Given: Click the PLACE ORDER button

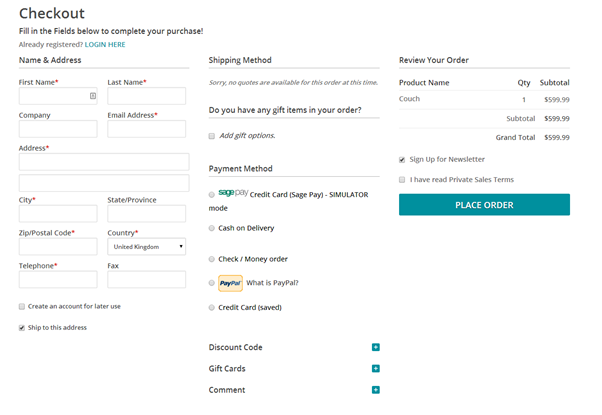Looking at the screenshot, I should click(x=484, y=205).
